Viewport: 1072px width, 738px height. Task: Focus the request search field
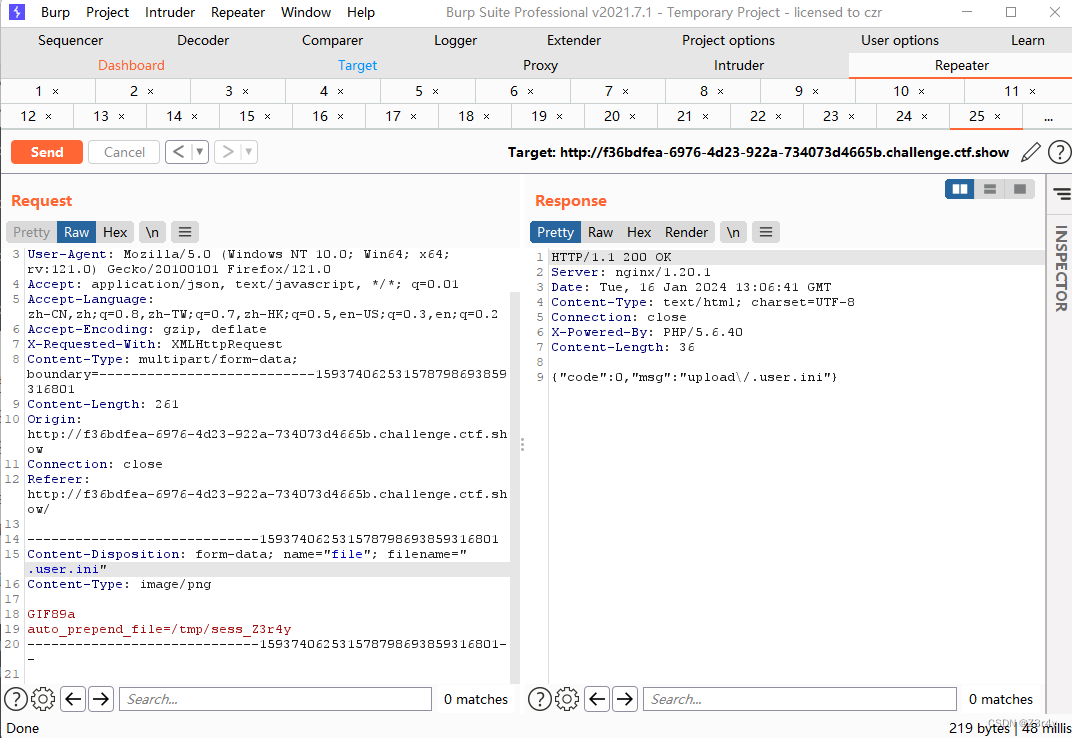(276, 699)
